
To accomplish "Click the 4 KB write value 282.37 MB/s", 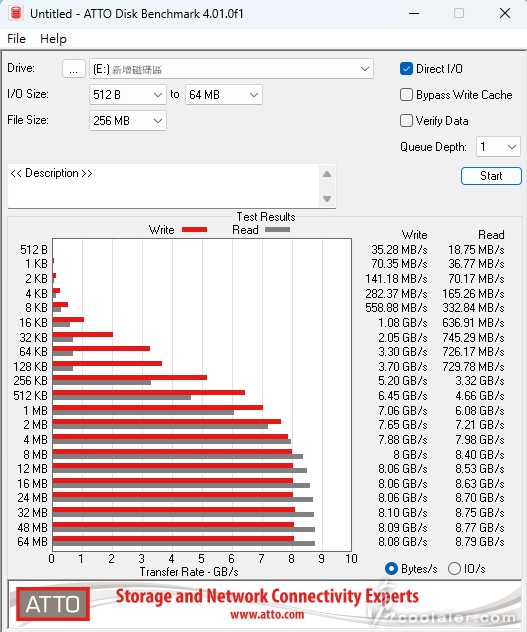I will pyautogui.click(x=396, y=293).
